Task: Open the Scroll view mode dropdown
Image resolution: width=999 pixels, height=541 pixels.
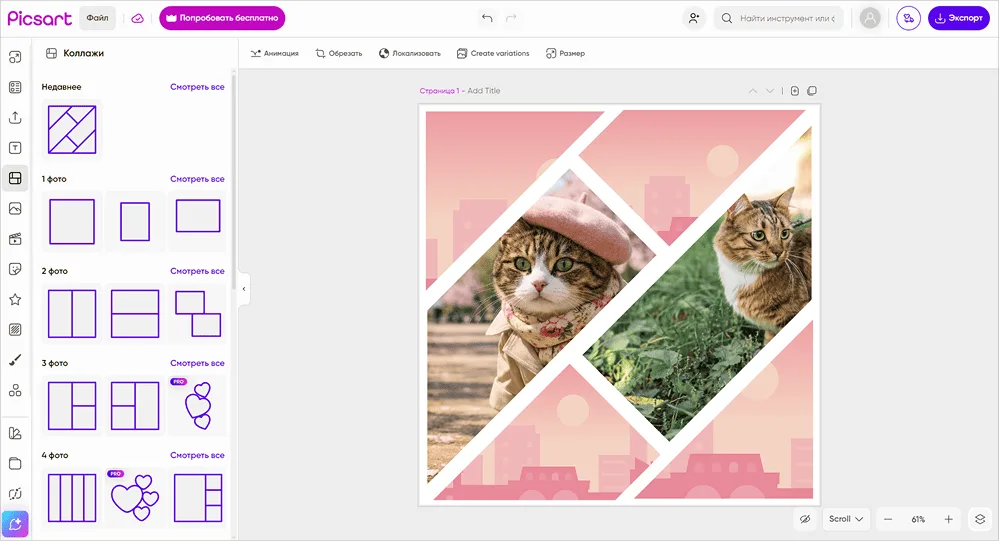Action: [846, 519]
